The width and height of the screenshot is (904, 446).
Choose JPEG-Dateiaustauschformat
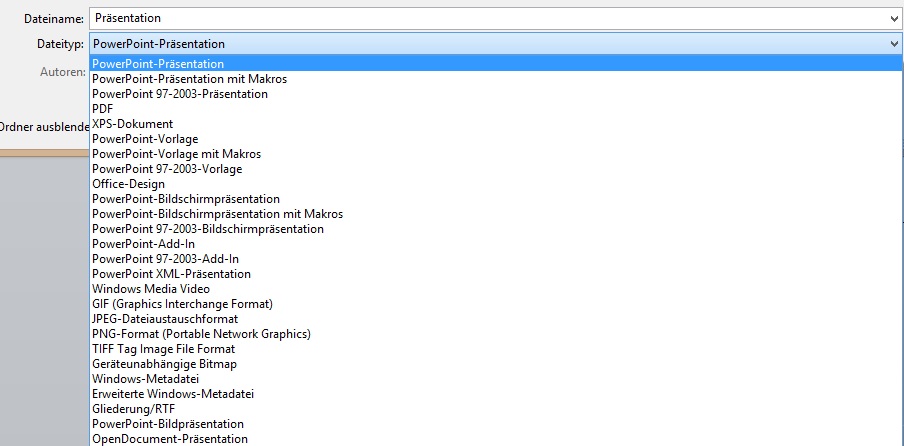click(x=496, y=318)
